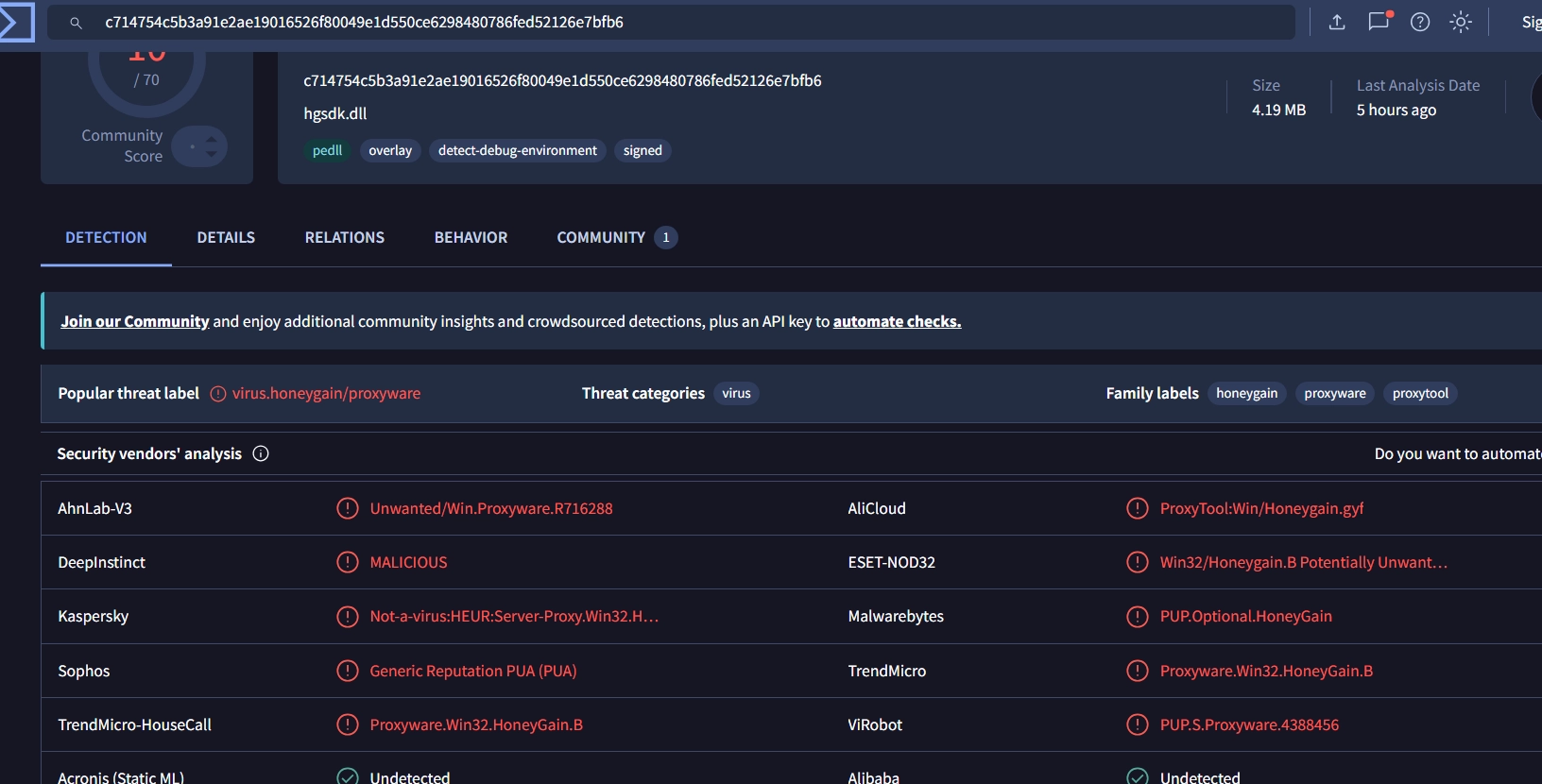Open the COMMUNITY tab
Viewport: 1542px width, 784px height.
coord(617,238)
